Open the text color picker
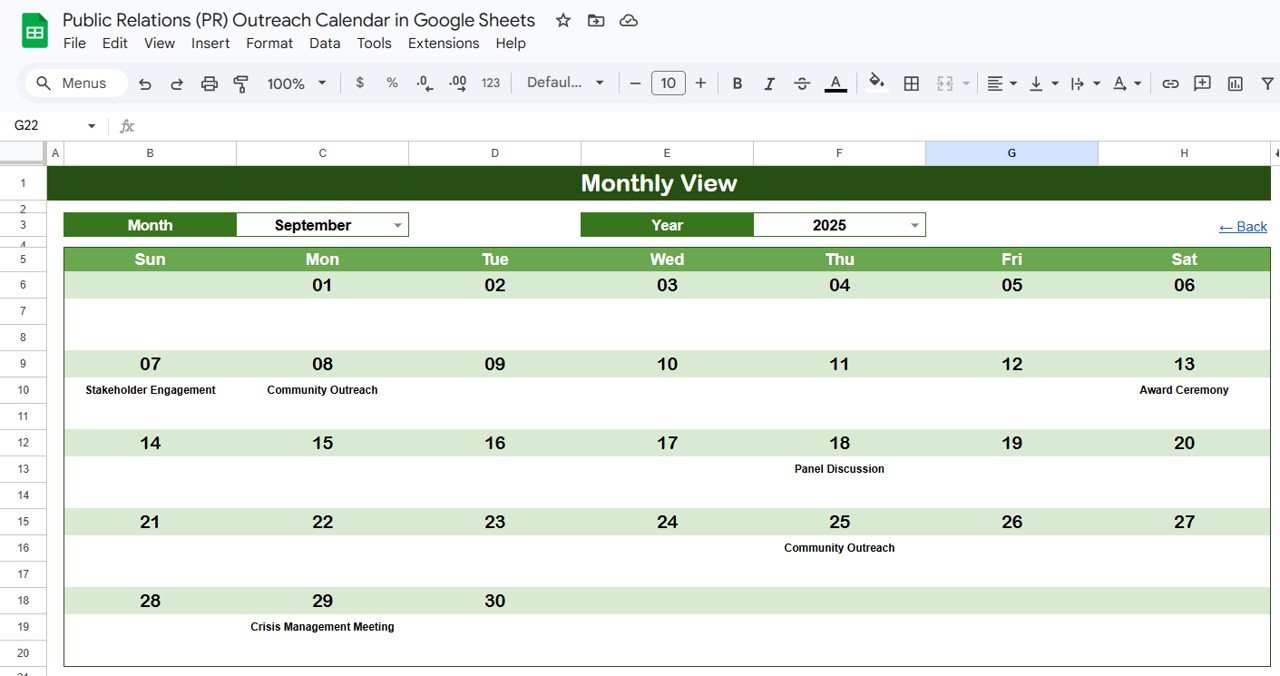 point(835,83)
